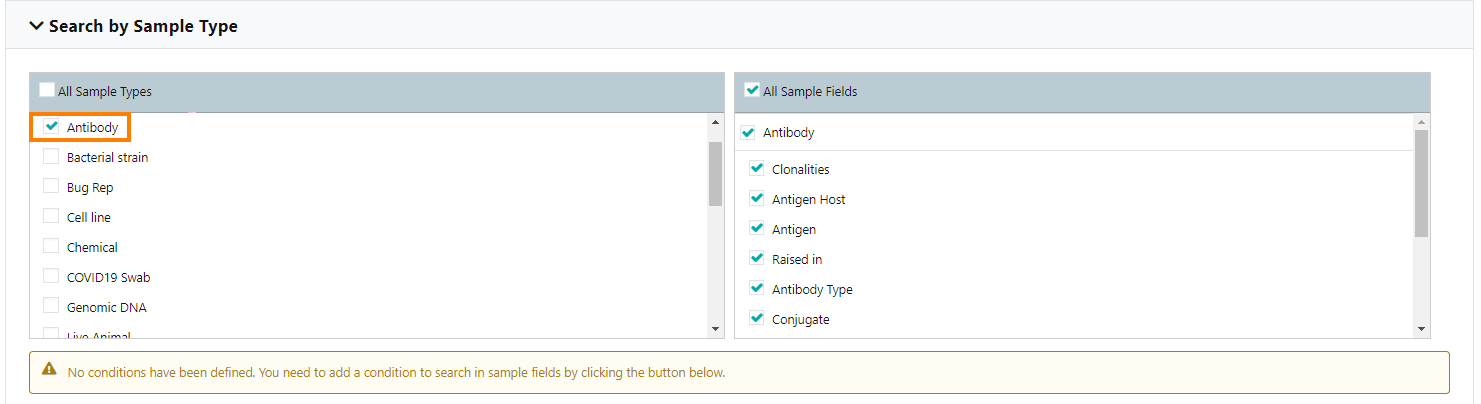Untick the Raised in field
This screenshot has height=404, width=1481.
(x=757, y=259)
